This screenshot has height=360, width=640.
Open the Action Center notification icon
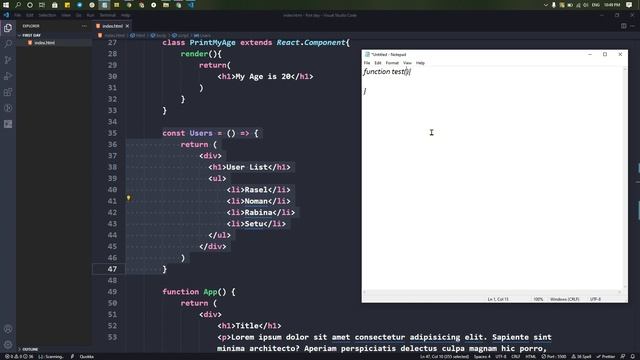coord(629,5)
